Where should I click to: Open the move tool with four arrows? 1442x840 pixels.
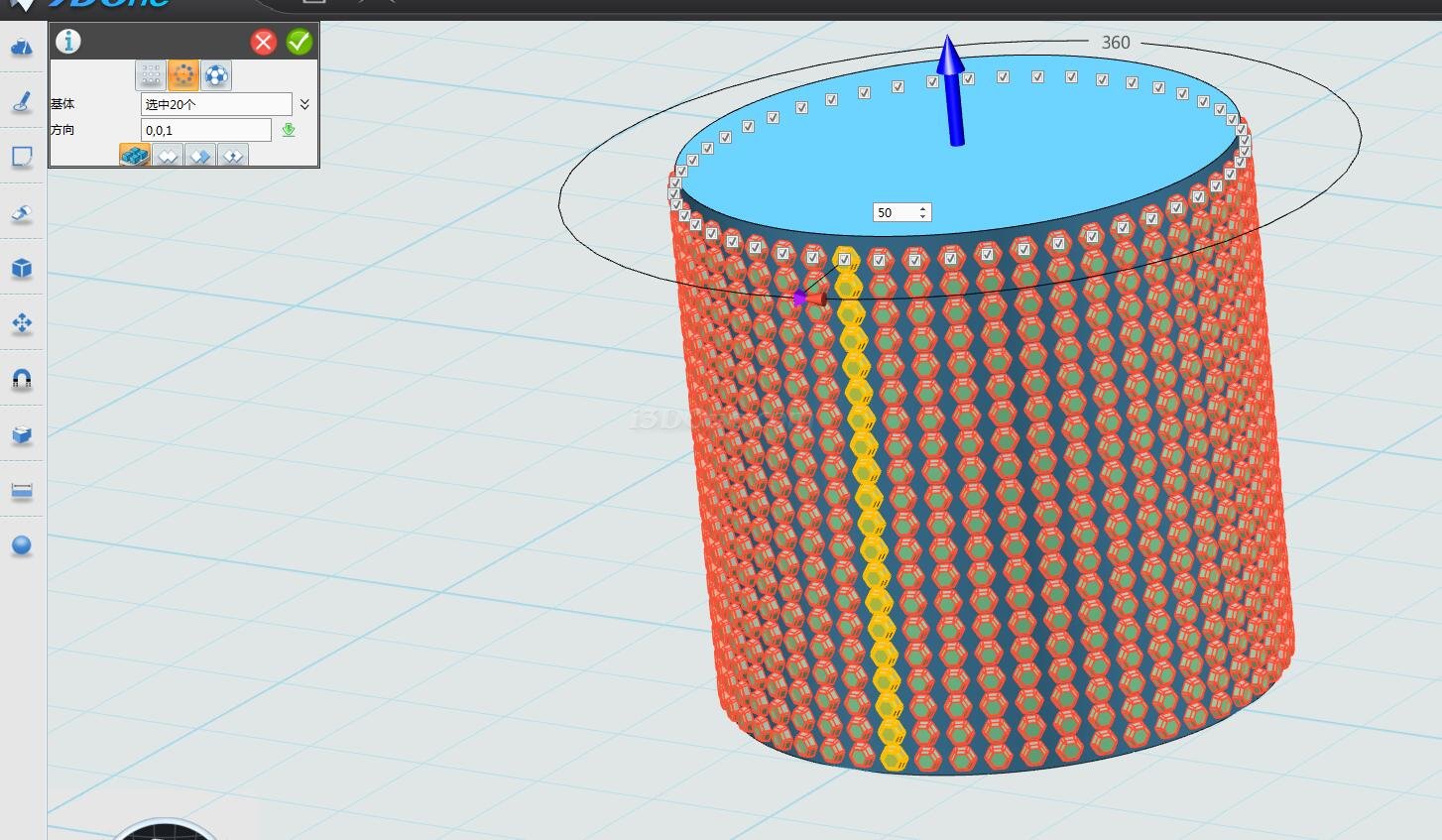(x=21, y=323)
